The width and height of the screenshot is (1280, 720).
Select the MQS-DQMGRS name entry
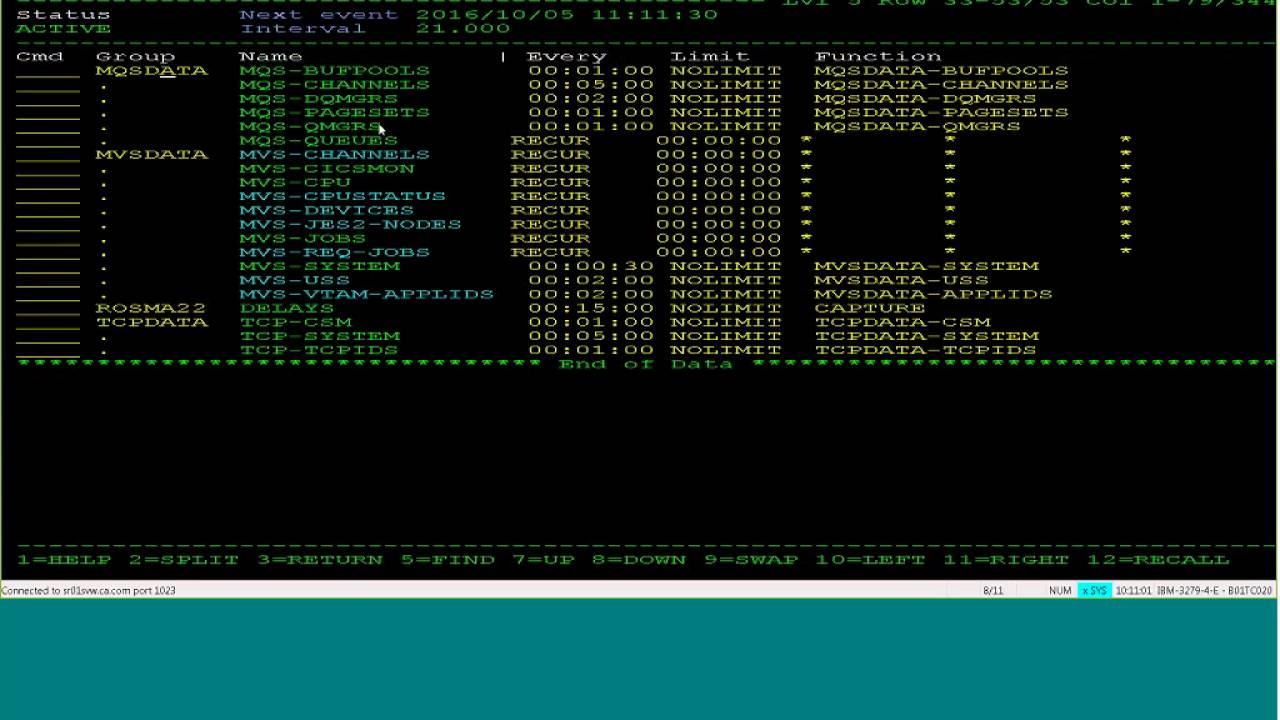click(319, 99)
